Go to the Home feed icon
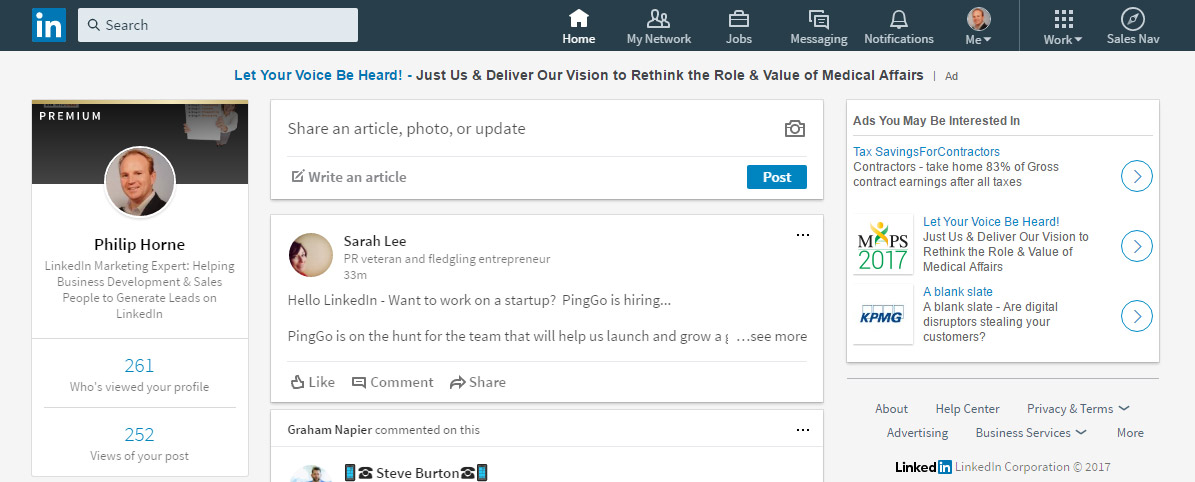This screenshot has width=1195, height=482. pyautogui.click(x=578, y=18)
